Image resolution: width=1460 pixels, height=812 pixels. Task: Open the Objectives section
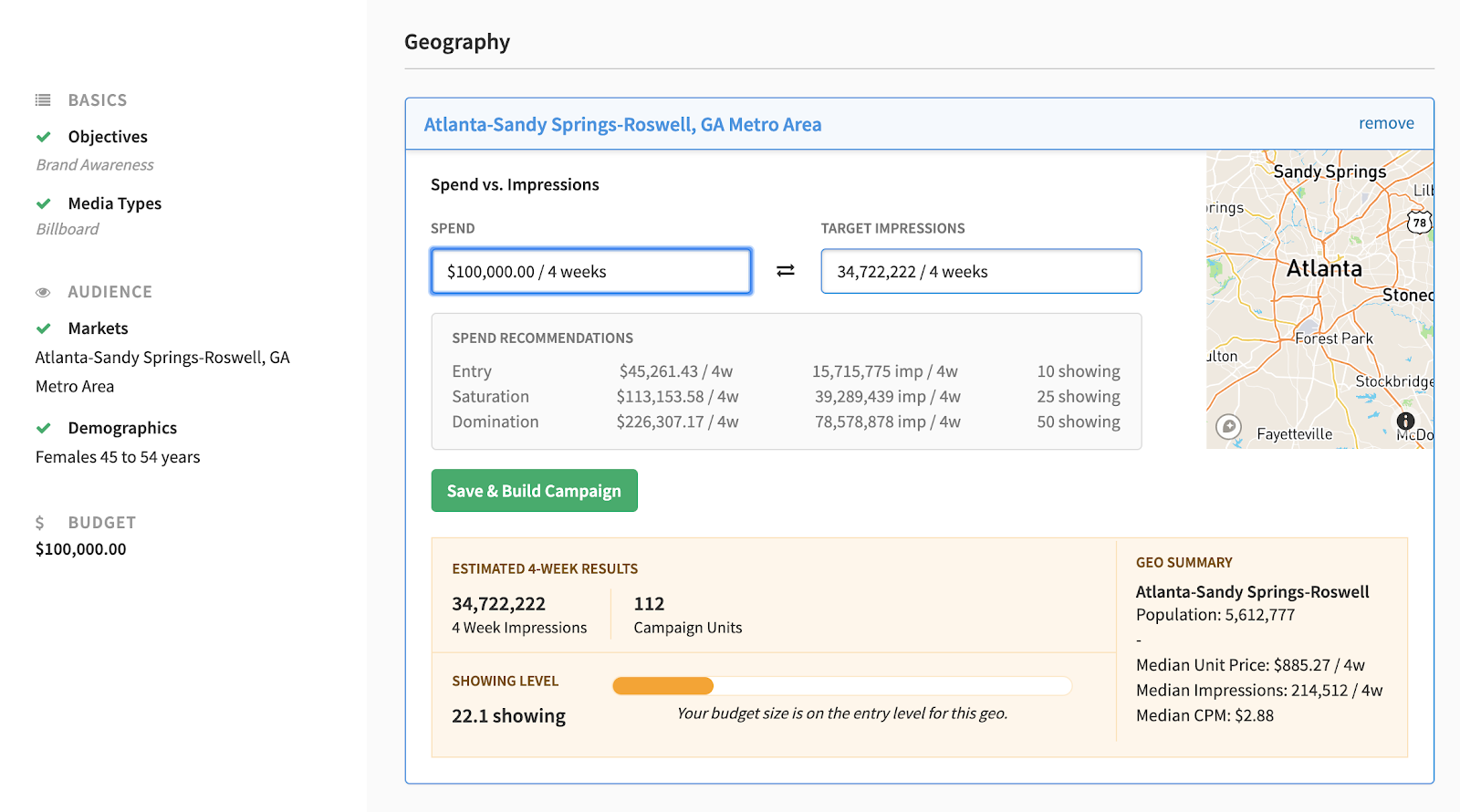(108, 137)
